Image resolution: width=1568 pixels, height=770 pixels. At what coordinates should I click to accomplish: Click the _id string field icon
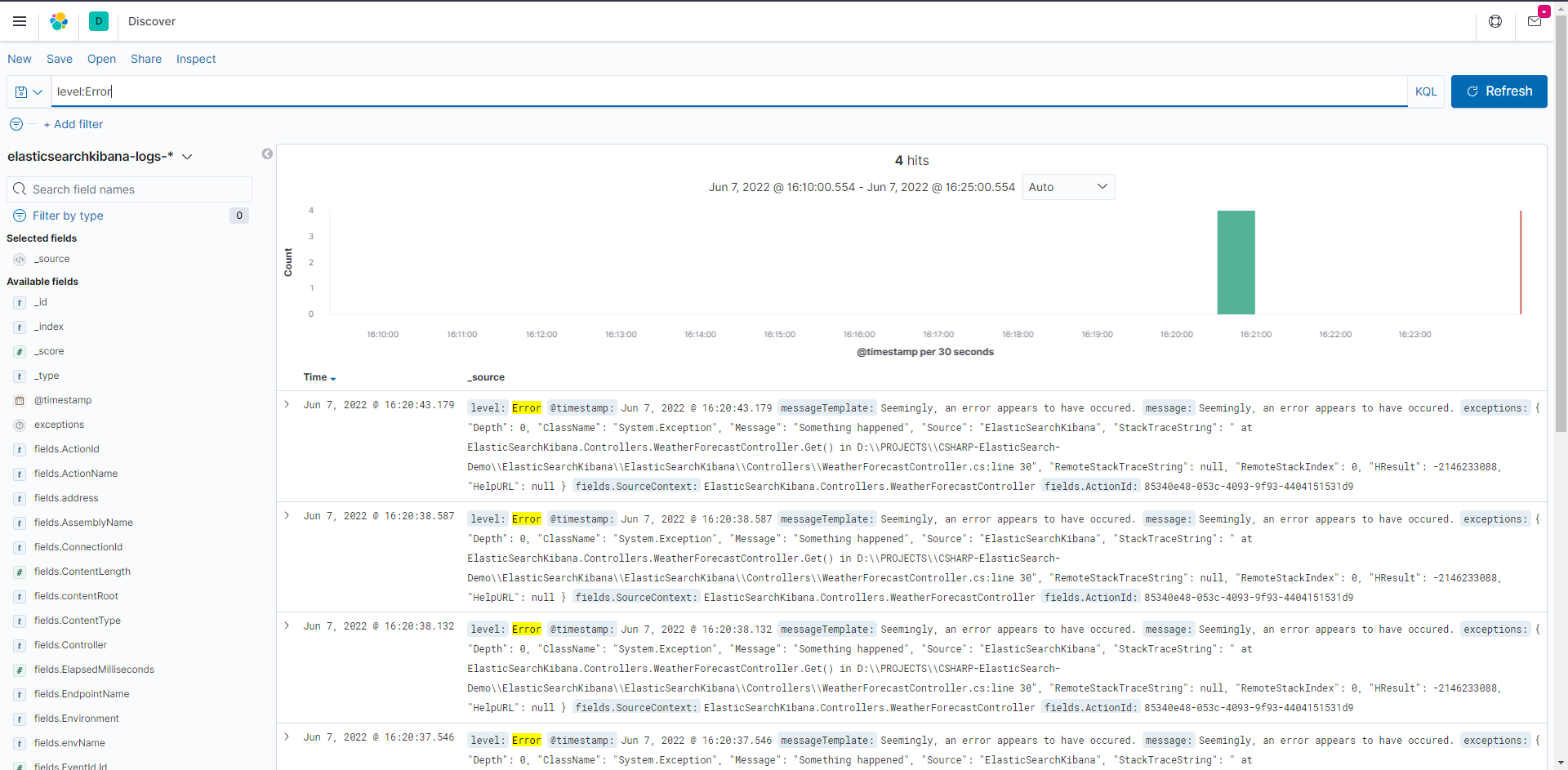pyautogui.click(x=20, y=303)
